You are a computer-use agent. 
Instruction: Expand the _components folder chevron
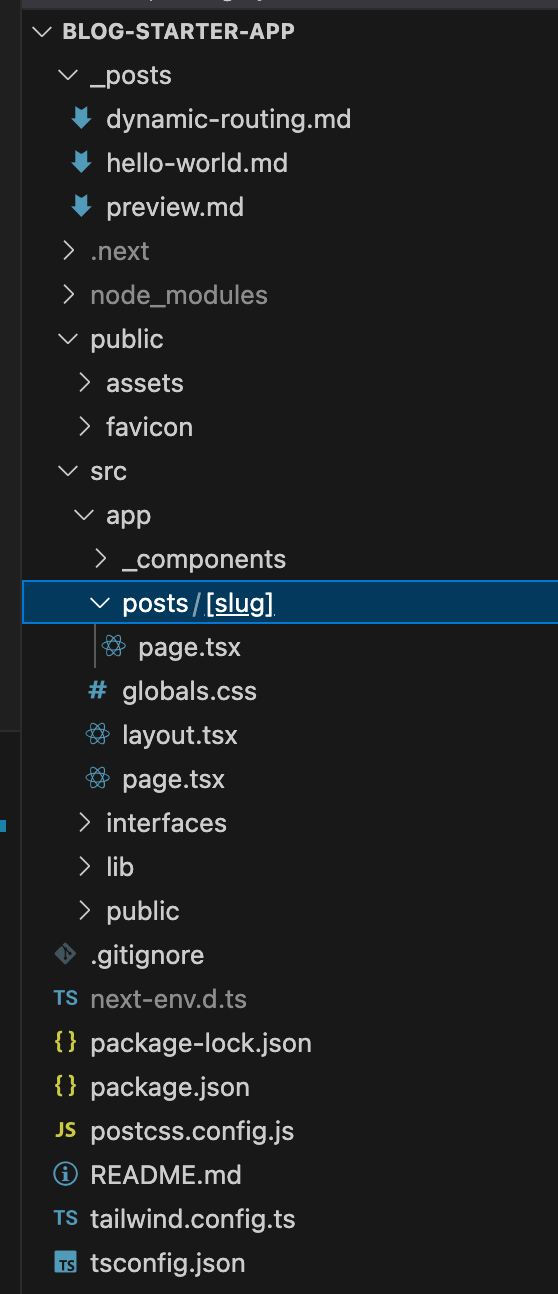pos(100,559)
